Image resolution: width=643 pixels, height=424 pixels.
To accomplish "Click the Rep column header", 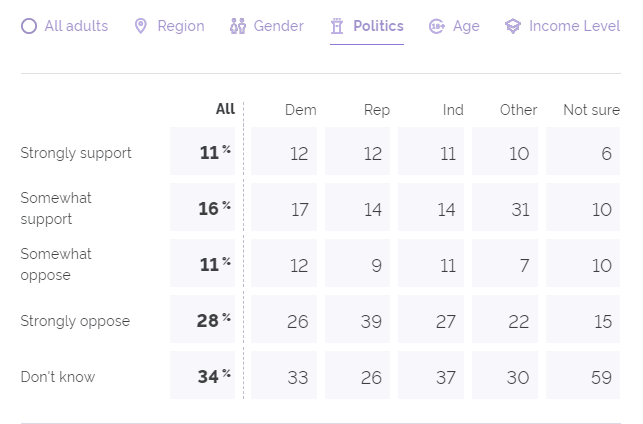I will click(377, 110).
